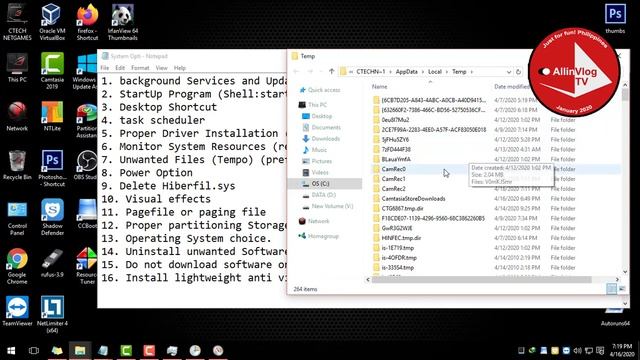
Task: Launch Shadow Defender from desktop
Action: click(x=52, y=218)
